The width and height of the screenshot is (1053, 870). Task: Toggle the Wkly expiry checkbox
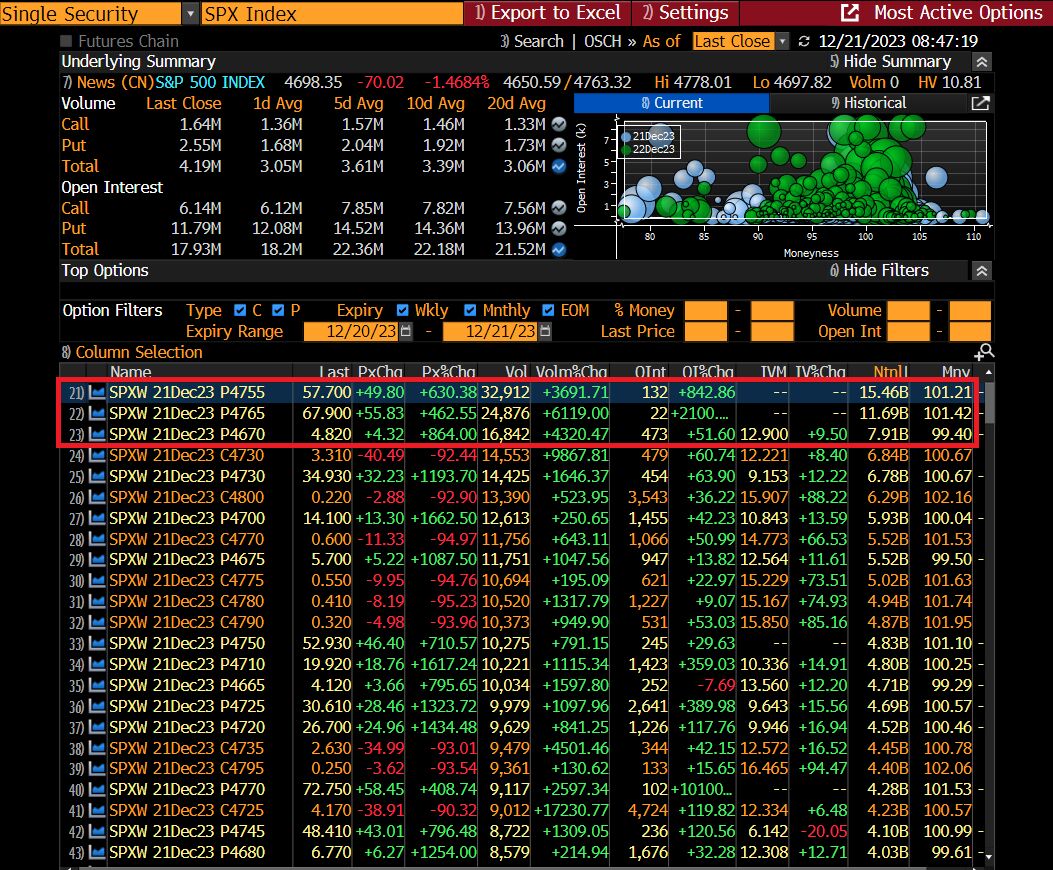pos(402,310)
